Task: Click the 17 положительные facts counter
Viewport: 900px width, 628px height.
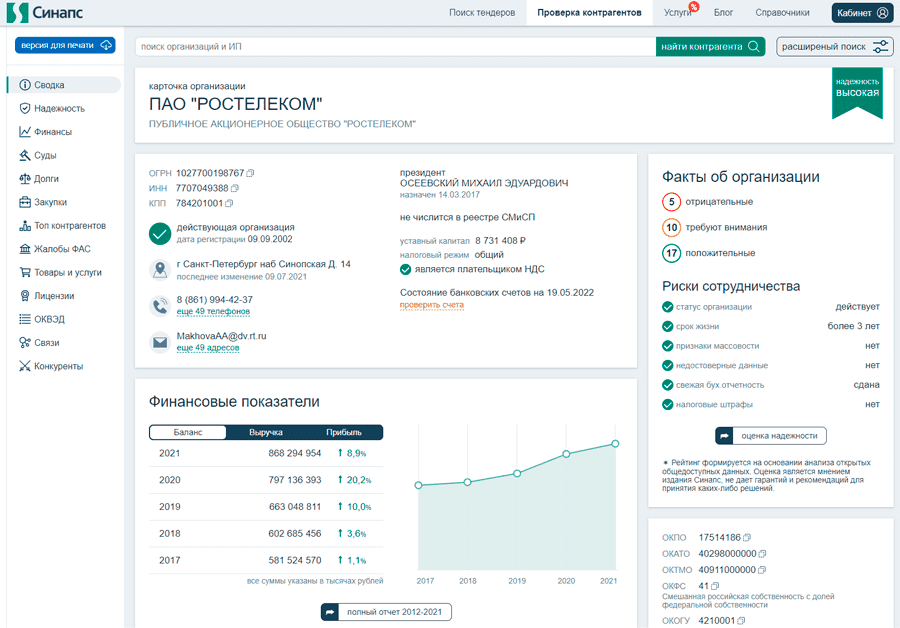Action: [x=672, y=253]
